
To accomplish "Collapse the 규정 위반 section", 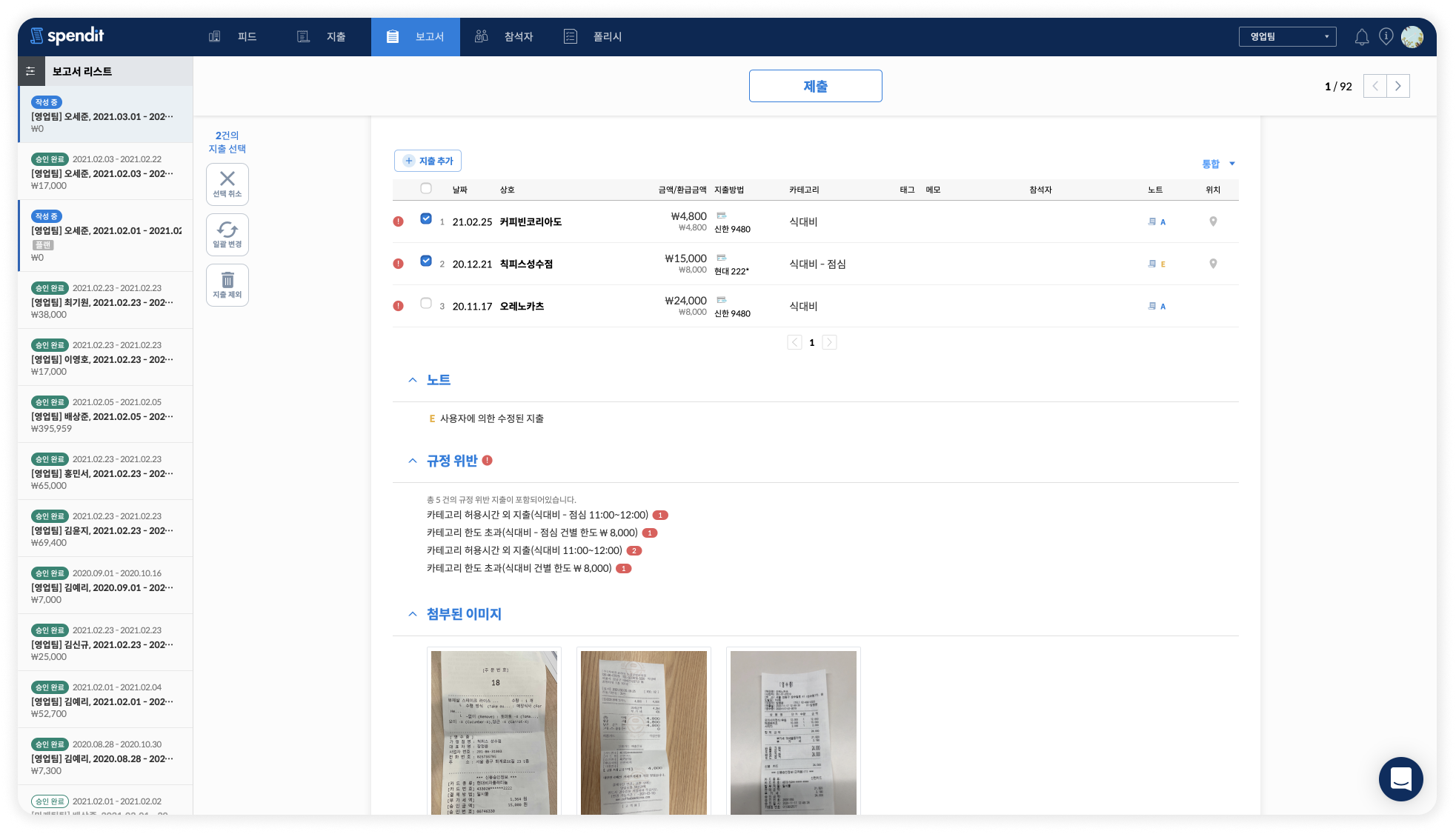I will tap(413, 460).
